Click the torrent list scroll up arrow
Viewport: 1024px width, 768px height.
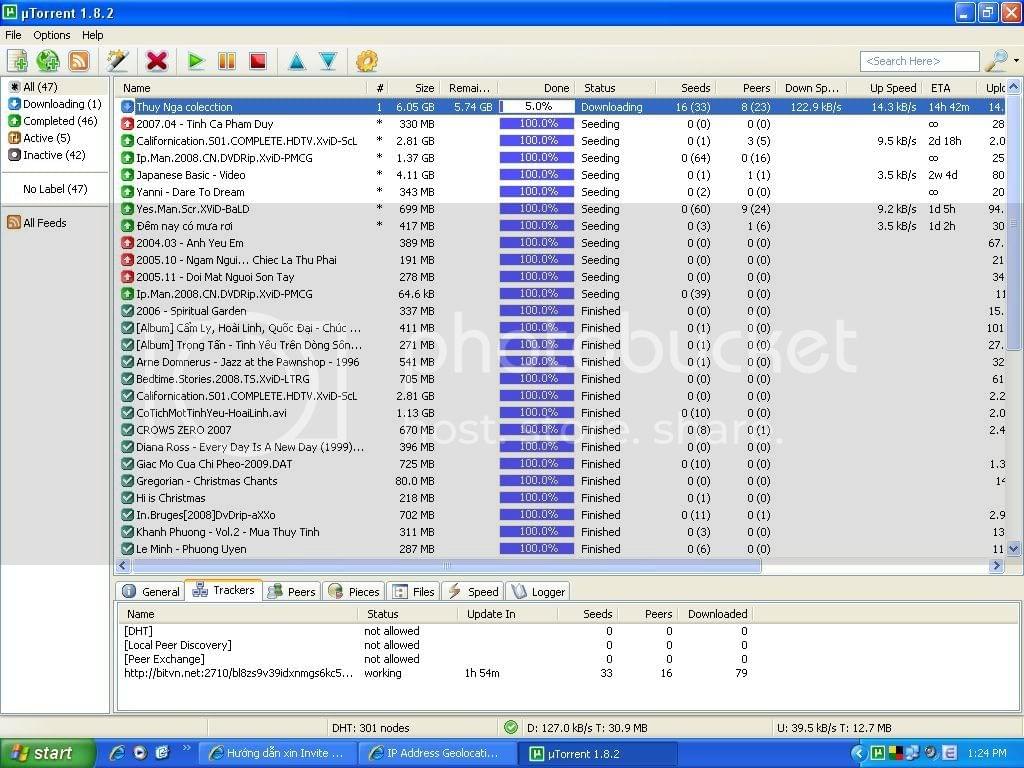(1014, 87)
